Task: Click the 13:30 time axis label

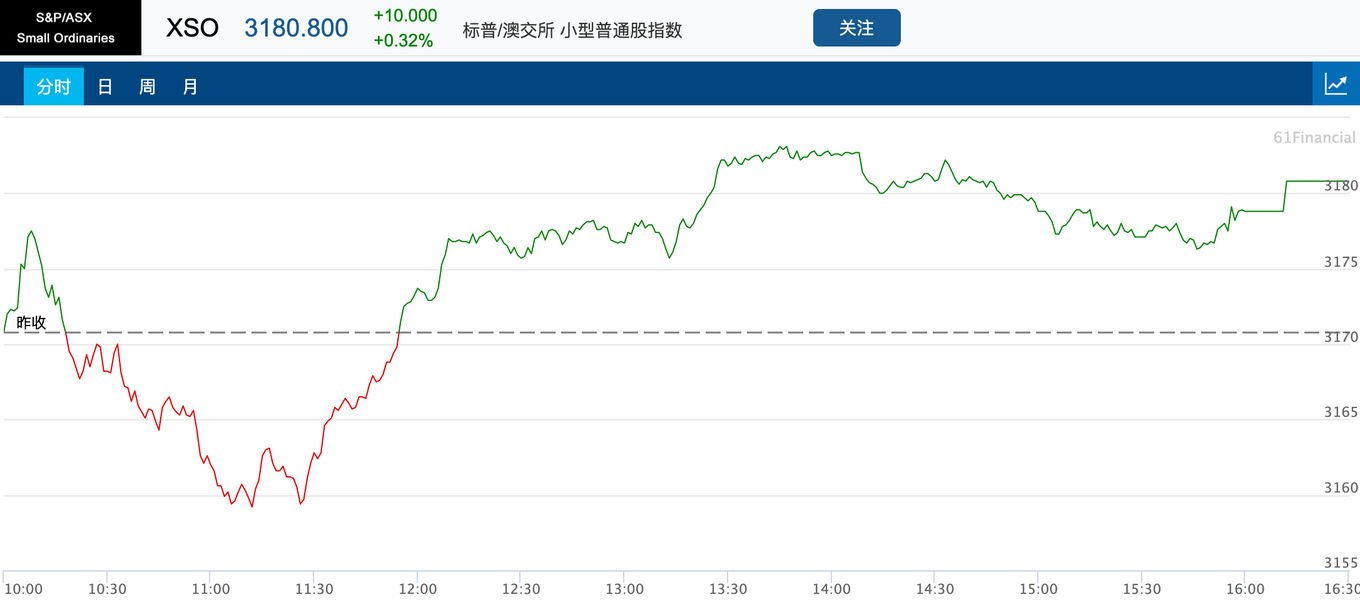Action: point(728,589)
